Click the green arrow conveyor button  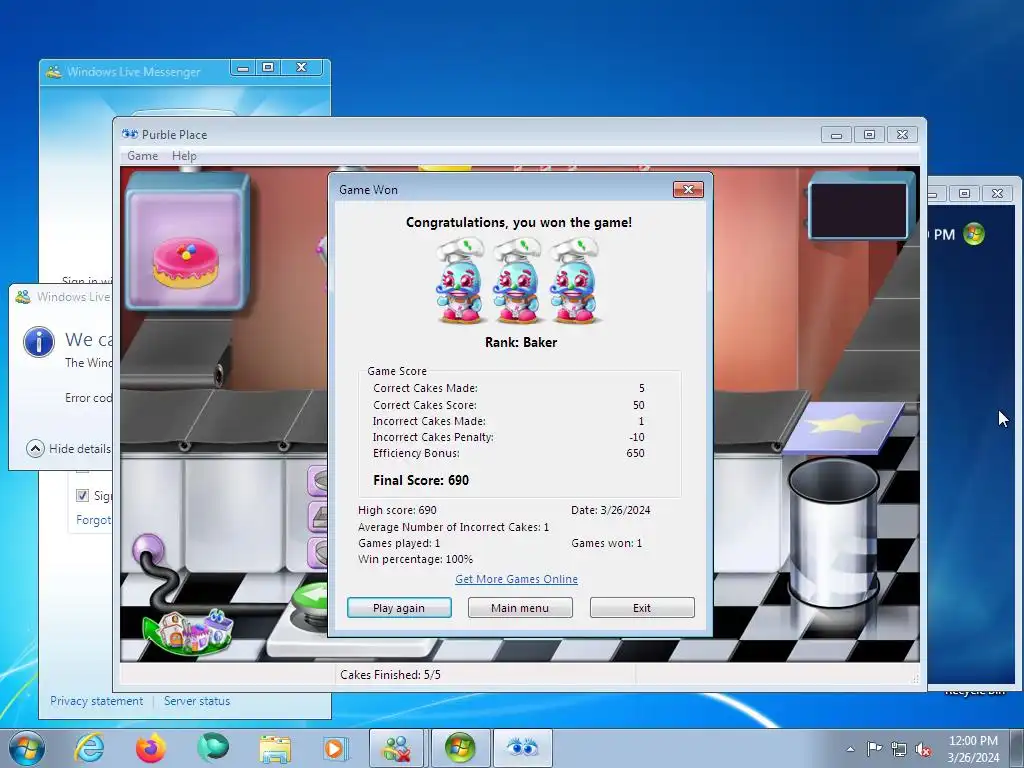[310, 598]
